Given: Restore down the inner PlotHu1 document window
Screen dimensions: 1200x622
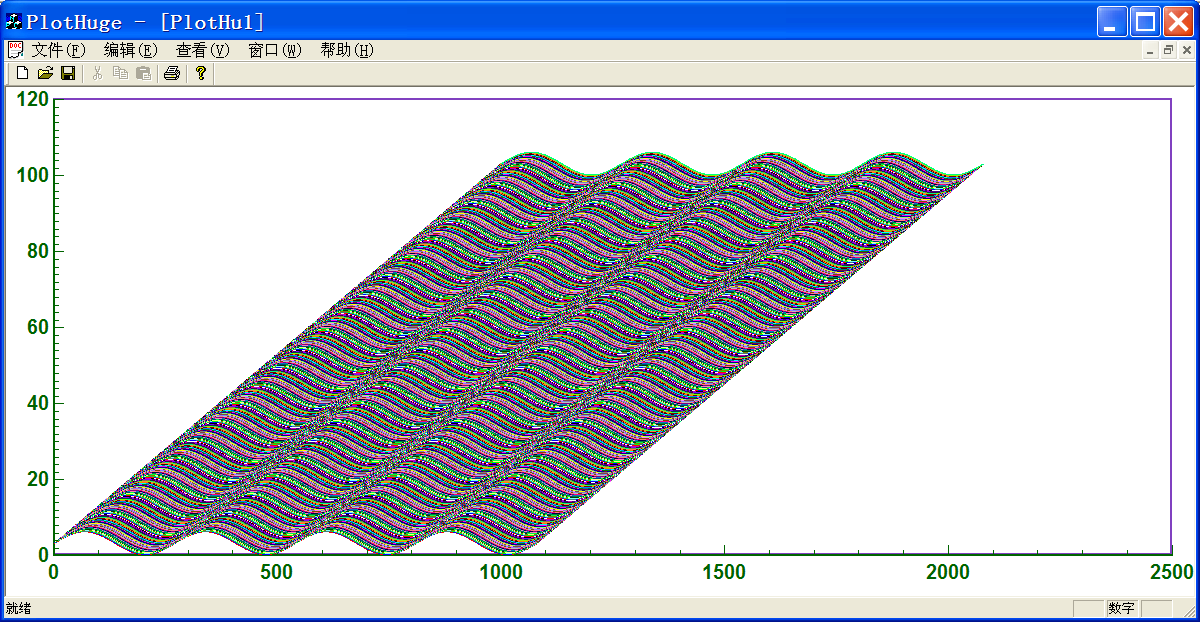Looking at the screenshot, I should [1168, 50].
